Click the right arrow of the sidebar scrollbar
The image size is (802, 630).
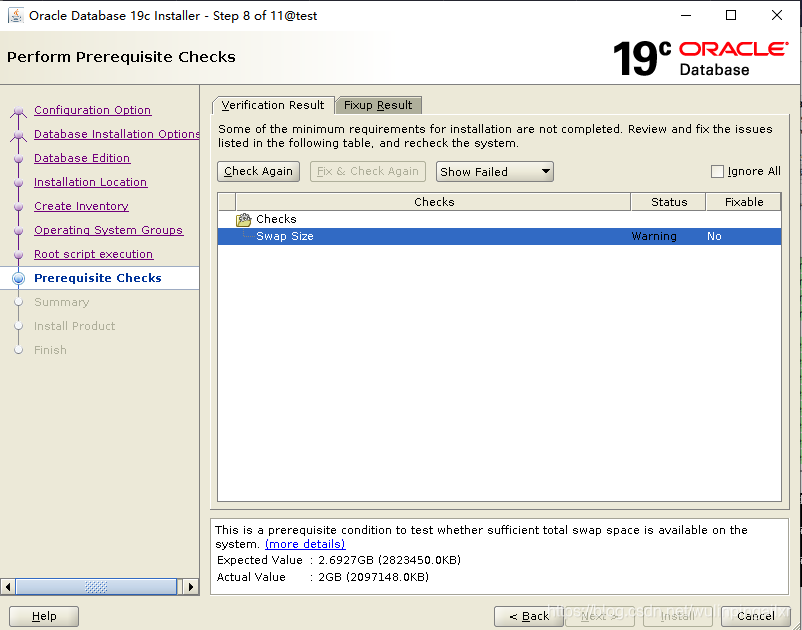tap(191, 587)
